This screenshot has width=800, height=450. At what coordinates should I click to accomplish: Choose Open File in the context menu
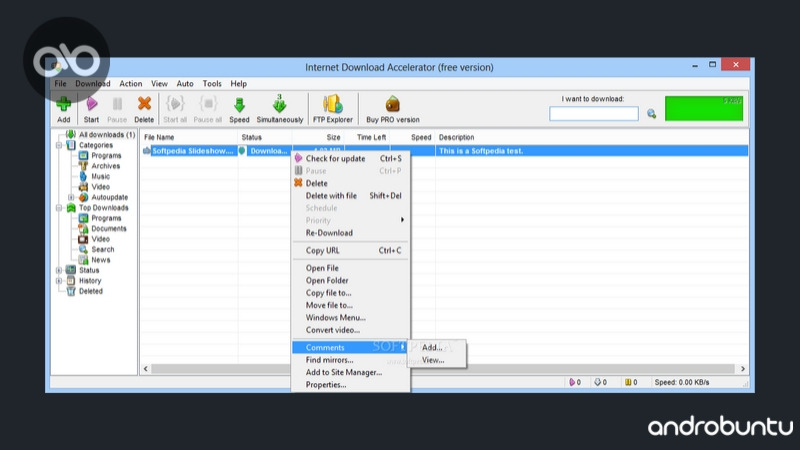tap(351, 268)
